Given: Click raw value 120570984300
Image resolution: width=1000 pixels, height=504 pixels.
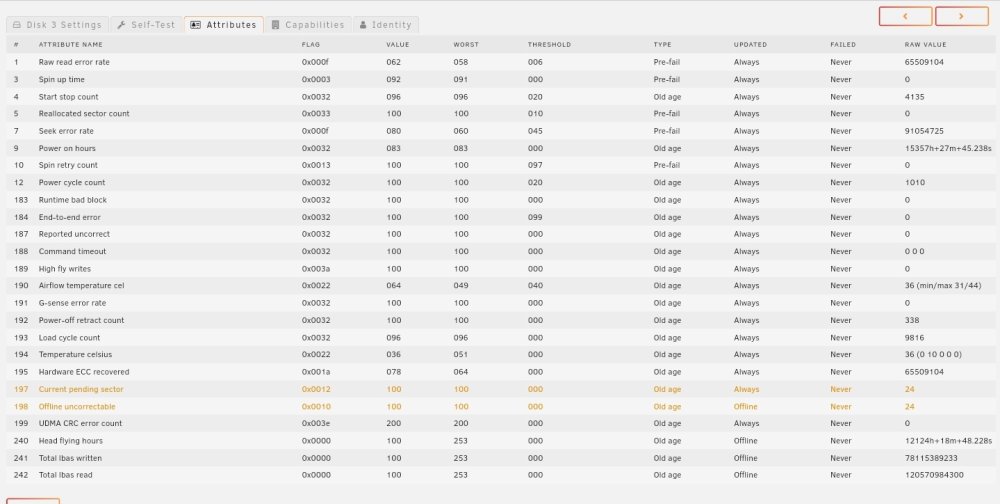Looking at the screenshot, I should coord(934,475).
